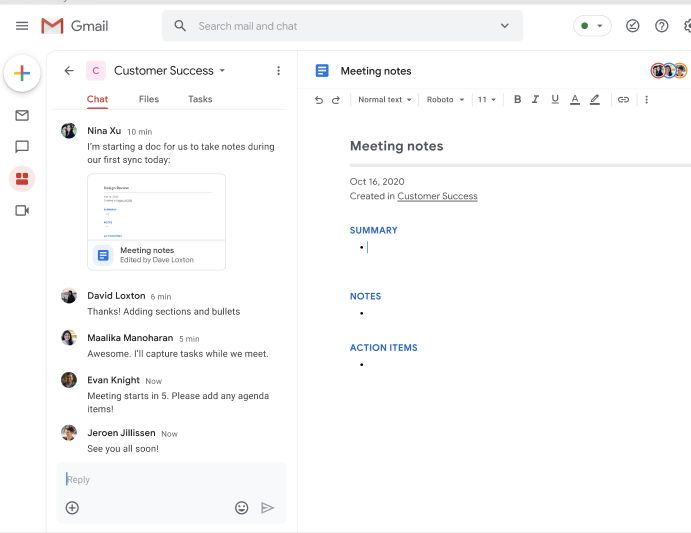Open the font size 11 dropdown
691x533 pixels.
click(487, 100)
